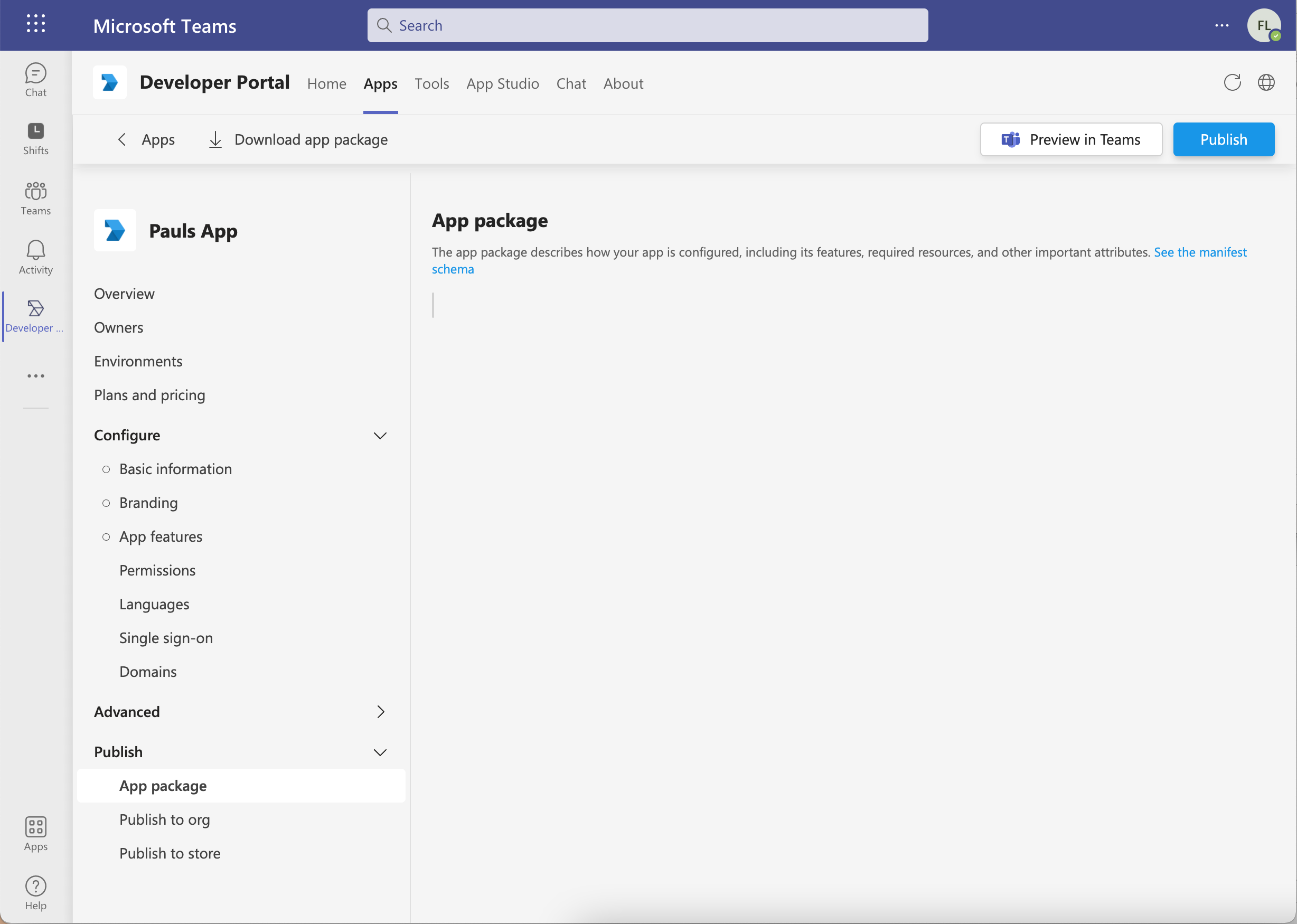The height and width of the screenshot is (924, 1297).
Task: Open Apps from the bottom sidebar
Action: 35,834
